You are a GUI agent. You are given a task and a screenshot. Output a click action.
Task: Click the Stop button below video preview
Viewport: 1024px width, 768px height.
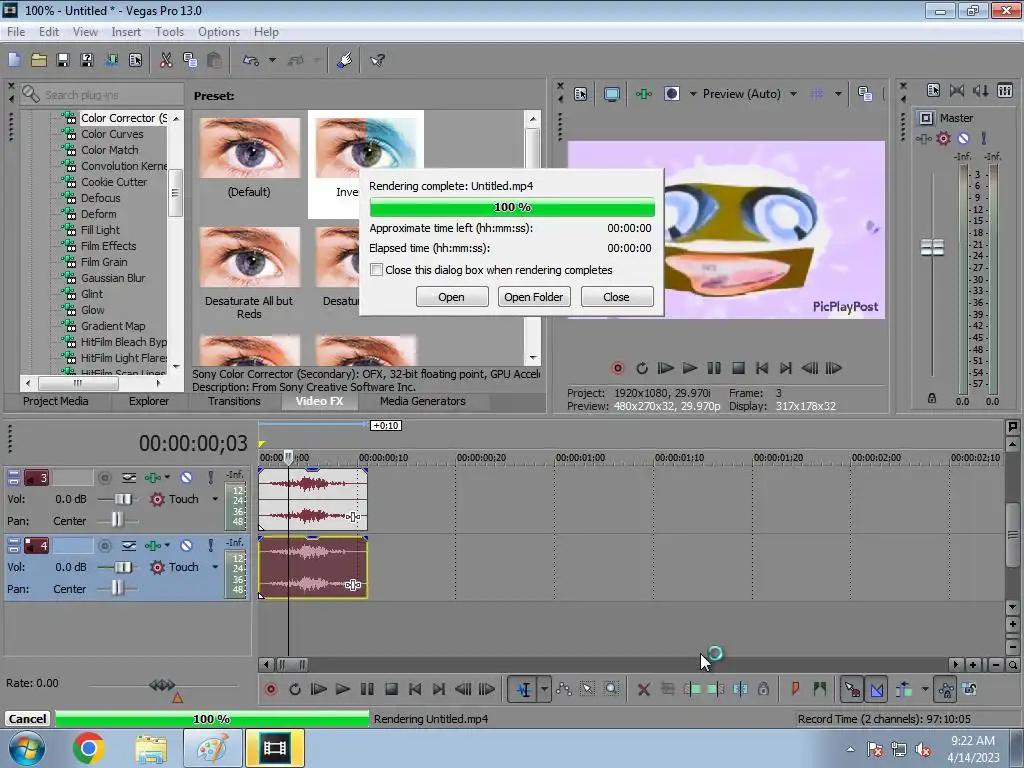[x=738, y=368]
